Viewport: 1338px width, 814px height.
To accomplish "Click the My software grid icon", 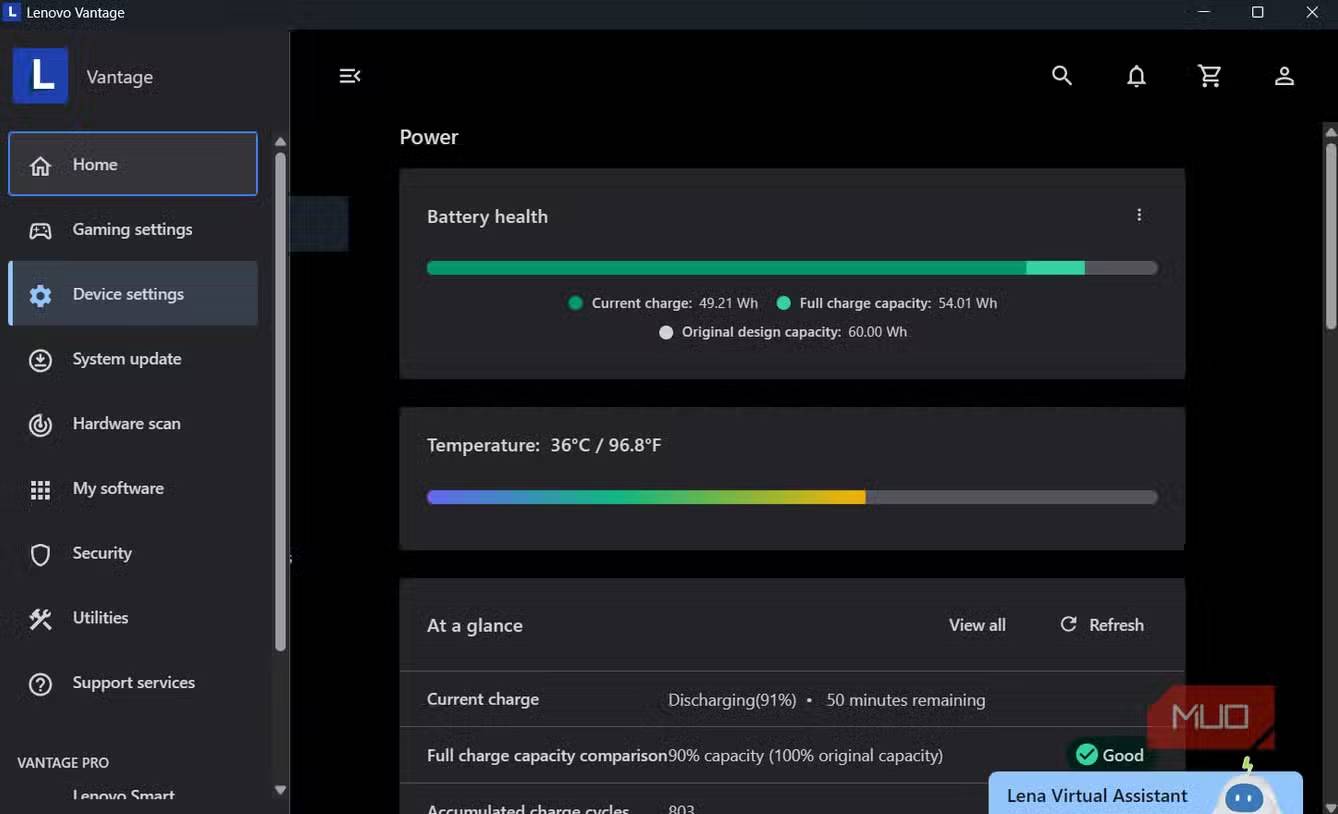I will [40, 489].
